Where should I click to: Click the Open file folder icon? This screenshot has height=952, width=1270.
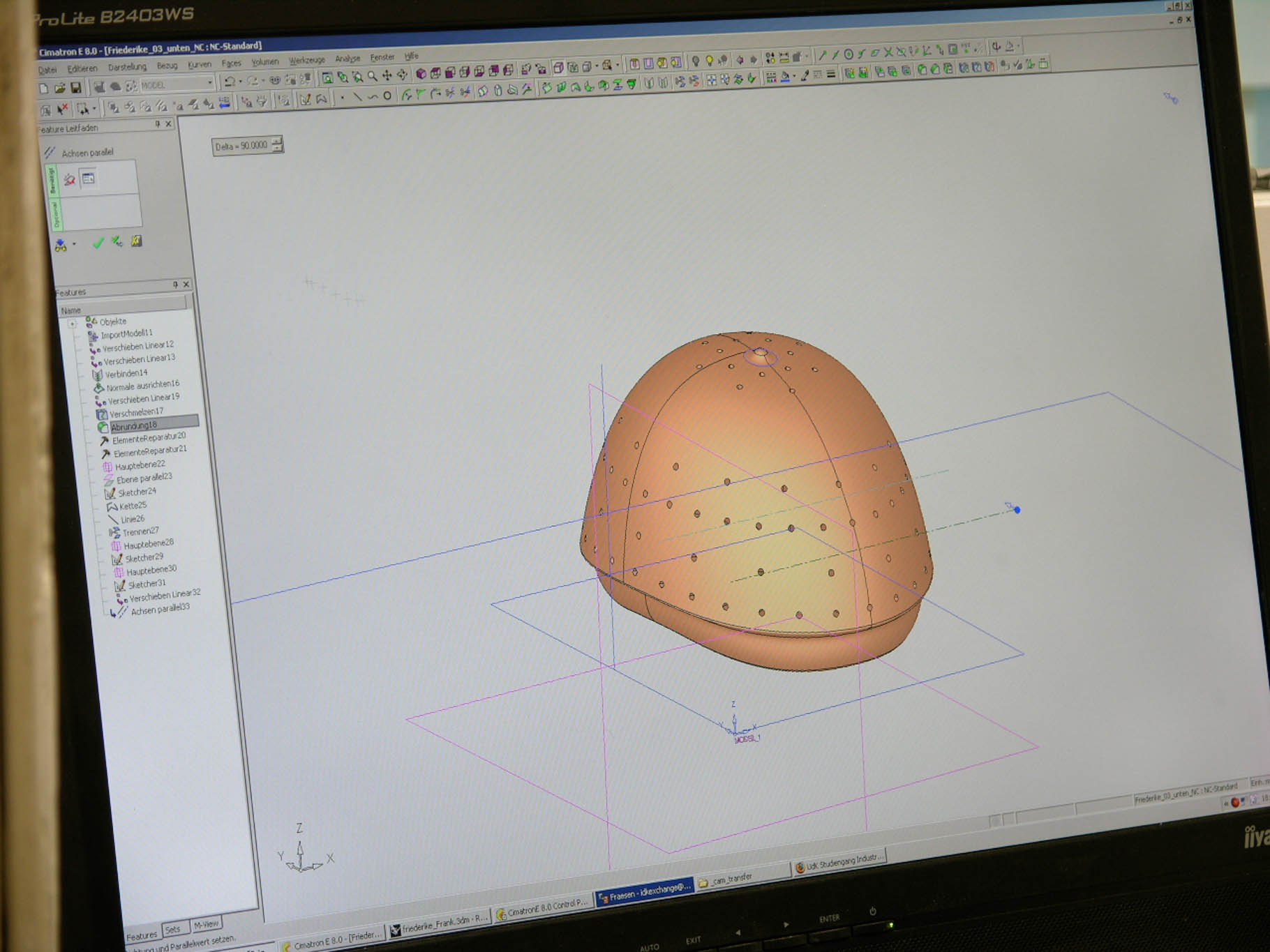(60, 88)
